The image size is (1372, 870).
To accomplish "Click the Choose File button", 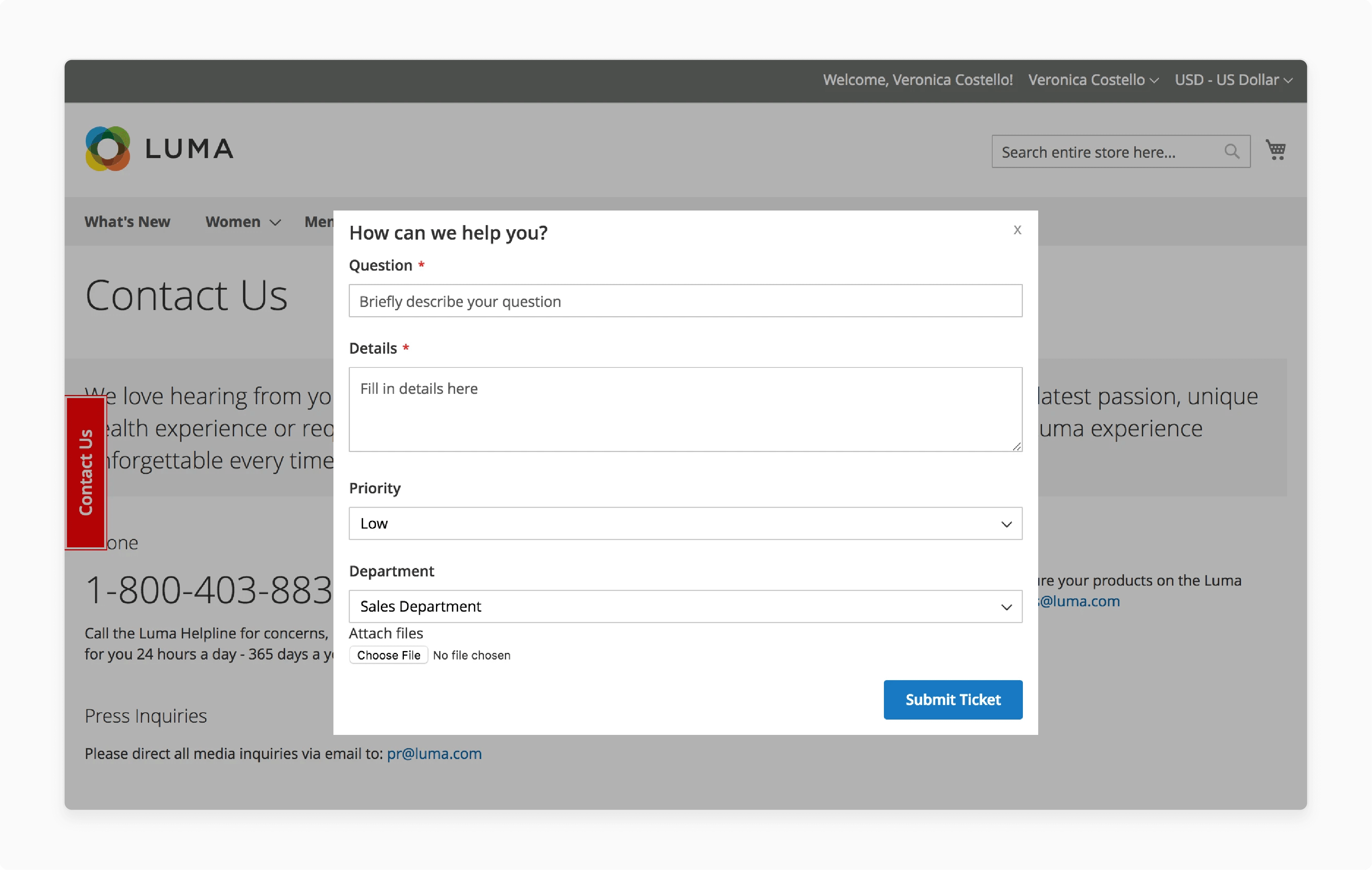I will [x=389, y=655].
